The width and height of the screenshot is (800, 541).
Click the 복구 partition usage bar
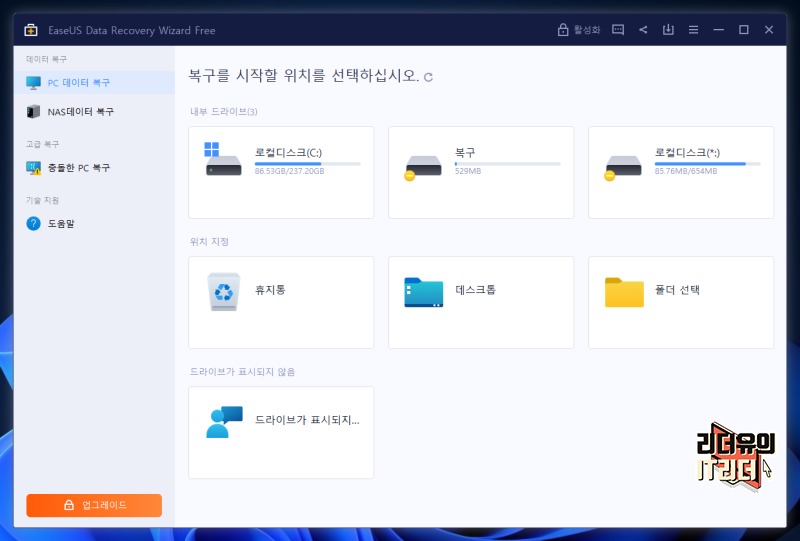coord(508,164)
